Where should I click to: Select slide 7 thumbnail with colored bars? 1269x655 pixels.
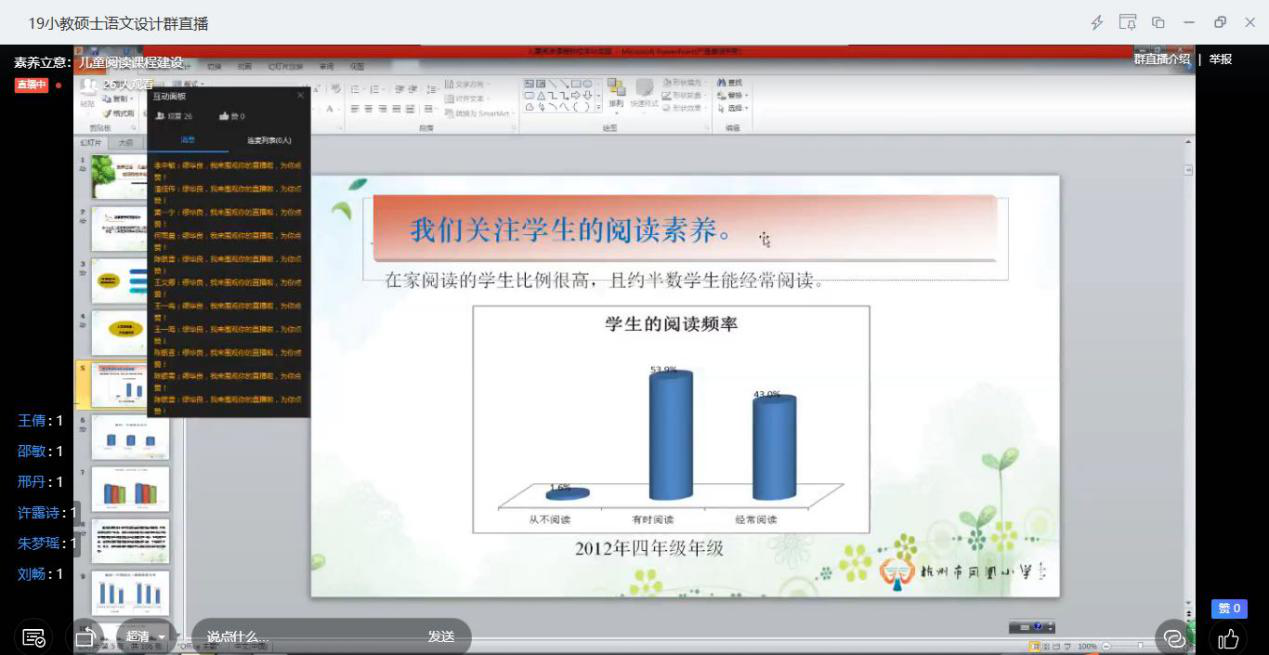click(130, 490)
